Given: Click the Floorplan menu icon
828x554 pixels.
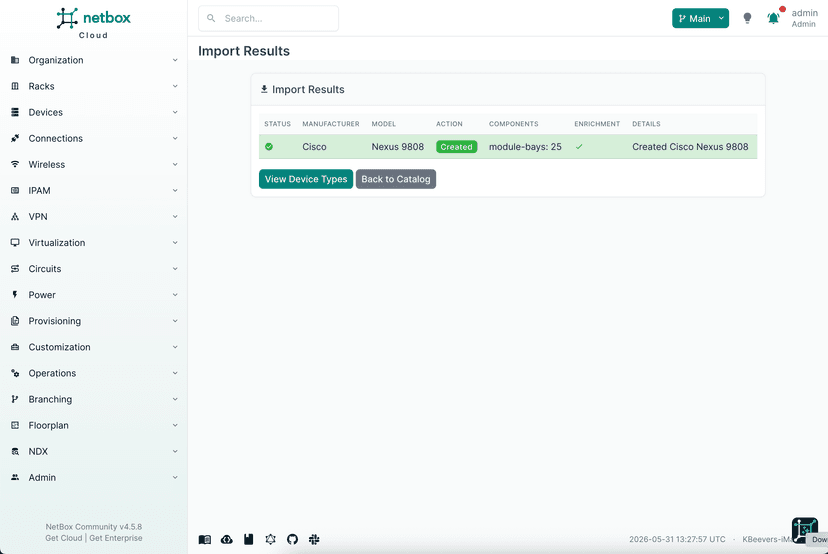Looking at the screenshot, I should tap(15, 425).
